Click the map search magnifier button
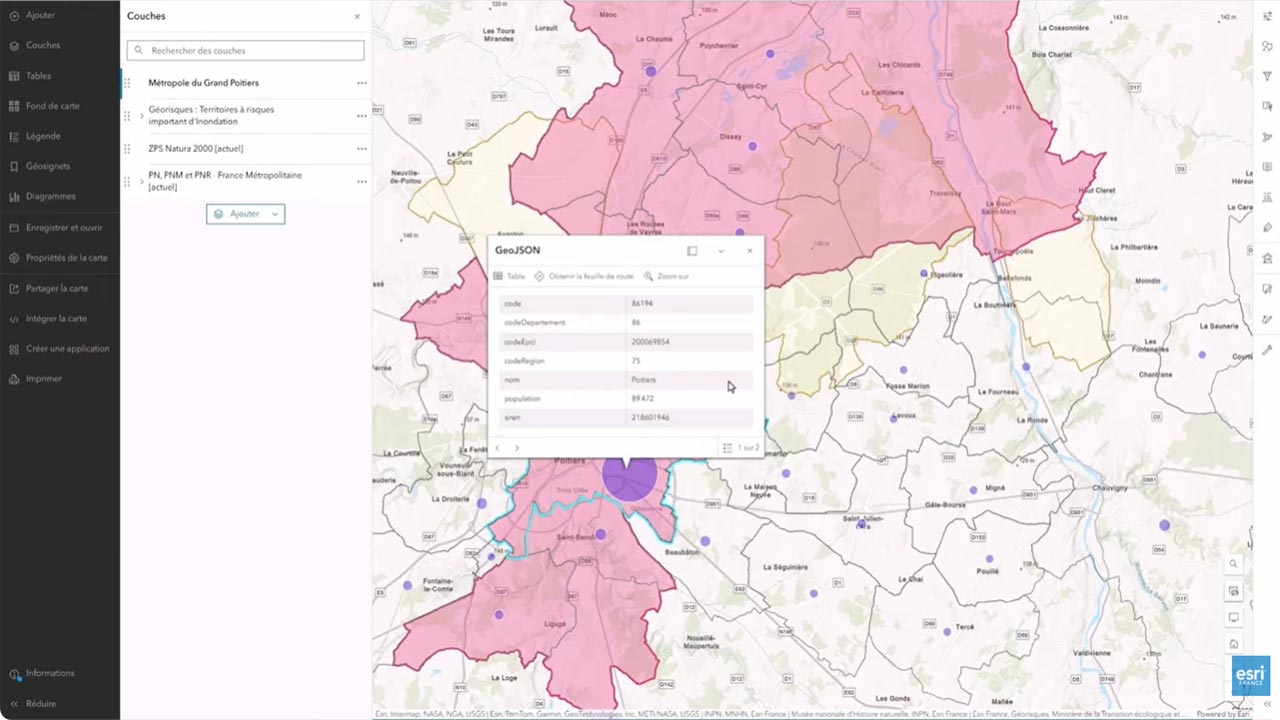The height and width of the screenshot is (720, 1280). tap(1234, 564)
